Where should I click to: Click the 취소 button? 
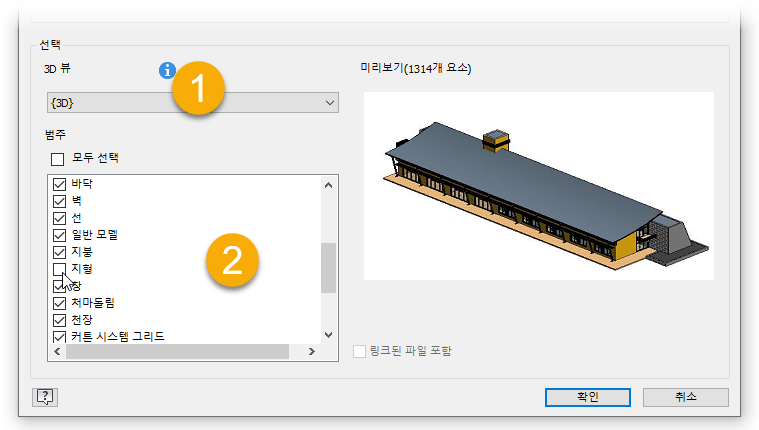(x=685, y=397)
